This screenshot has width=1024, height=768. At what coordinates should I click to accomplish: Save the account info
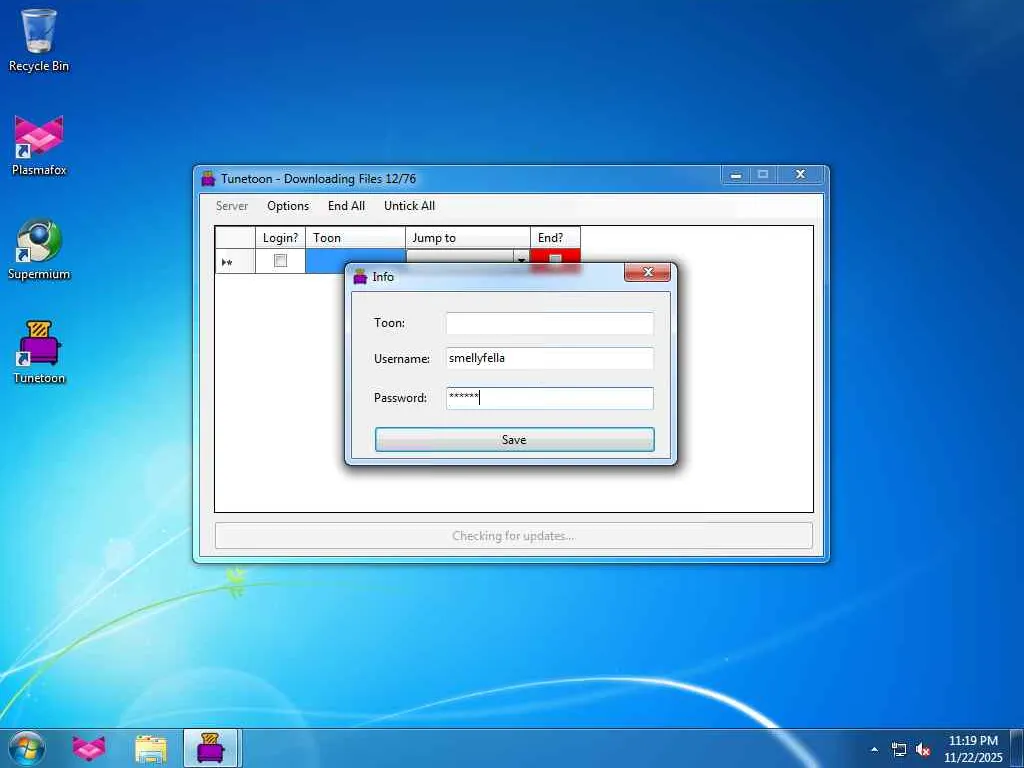click(514, 440)
